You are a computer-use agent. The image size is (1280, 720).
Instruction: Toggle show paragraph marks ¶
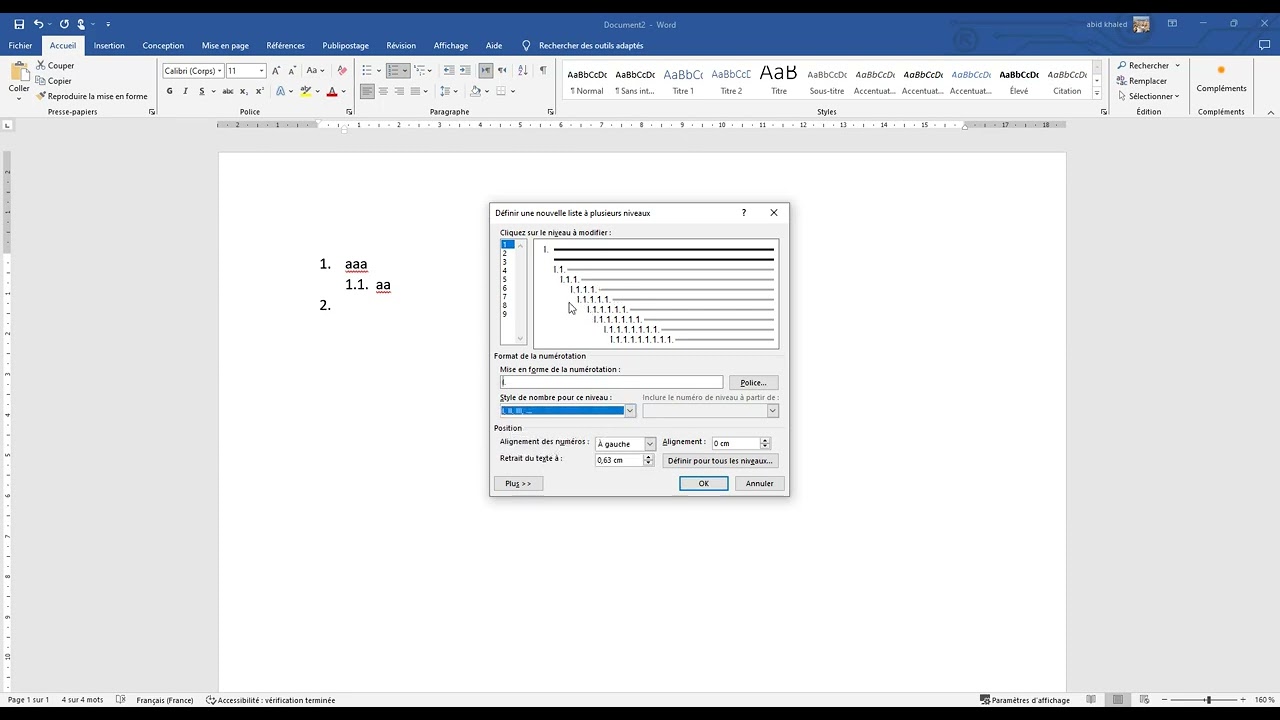coord(543,71)
